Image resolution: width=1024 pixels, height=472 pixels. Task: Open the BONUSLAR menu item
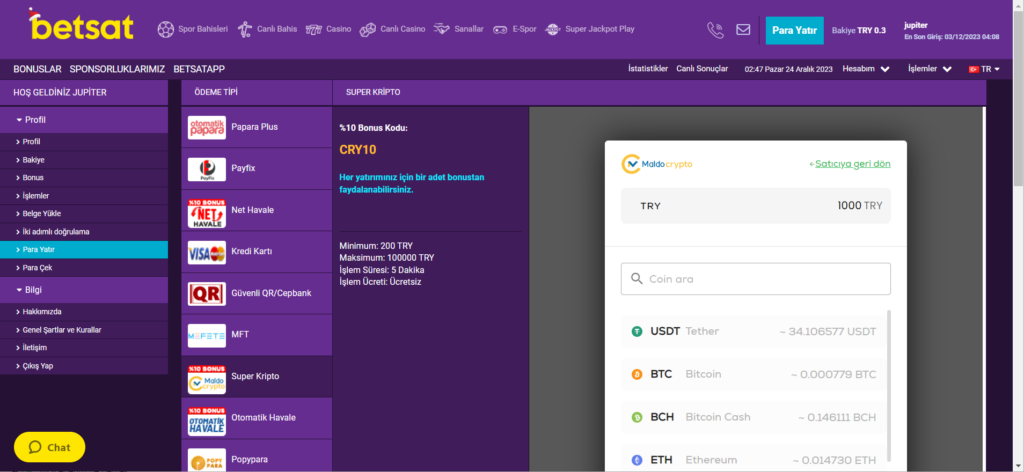37,69
